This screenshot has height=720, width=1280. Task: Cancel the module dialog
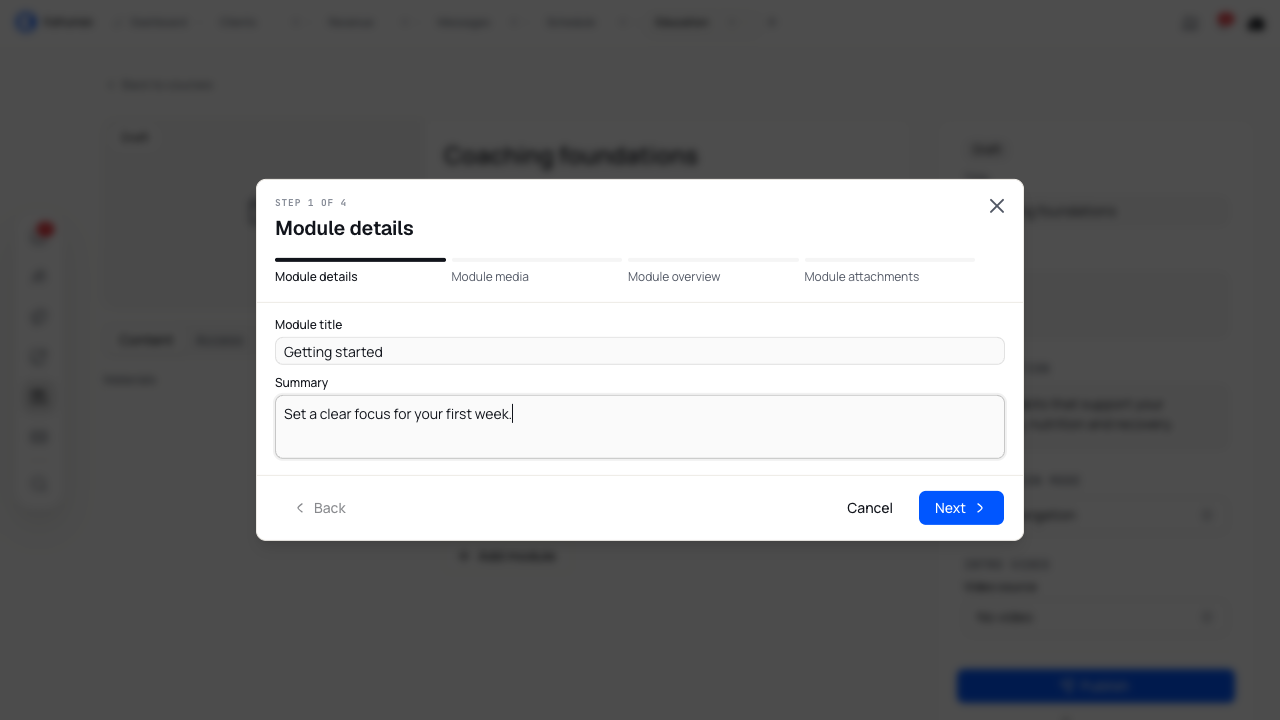(870, 508)
